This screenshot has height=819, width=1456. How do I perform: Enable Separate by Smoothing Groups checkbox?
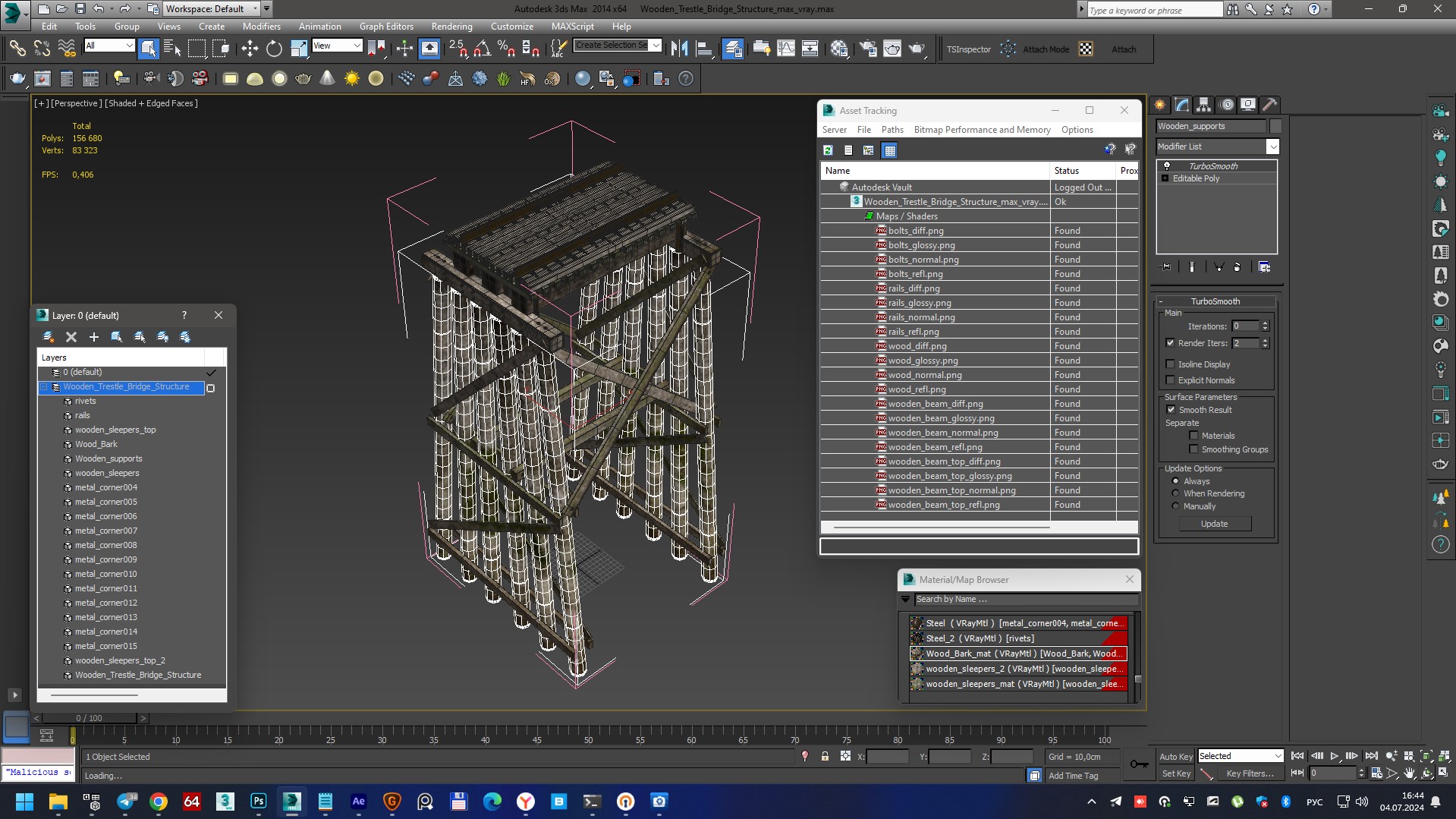click(1193, 449)
